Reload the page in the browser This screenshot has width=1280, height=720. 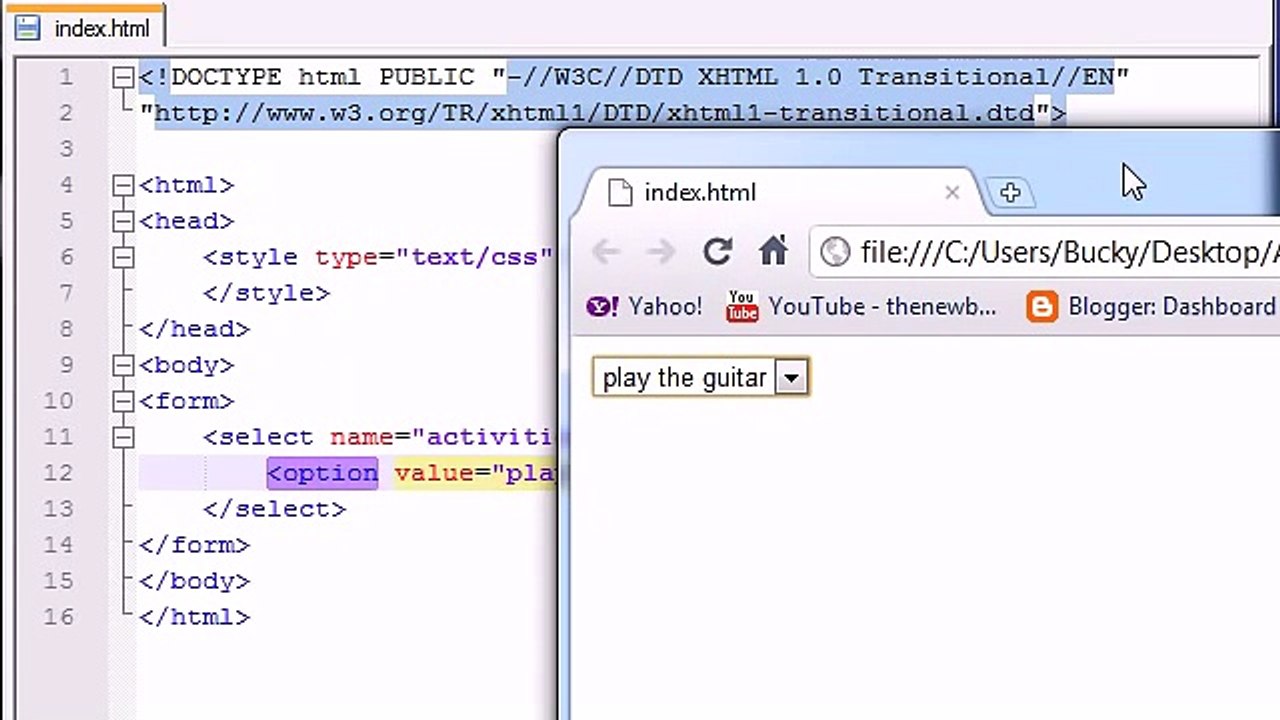[717, 252]
